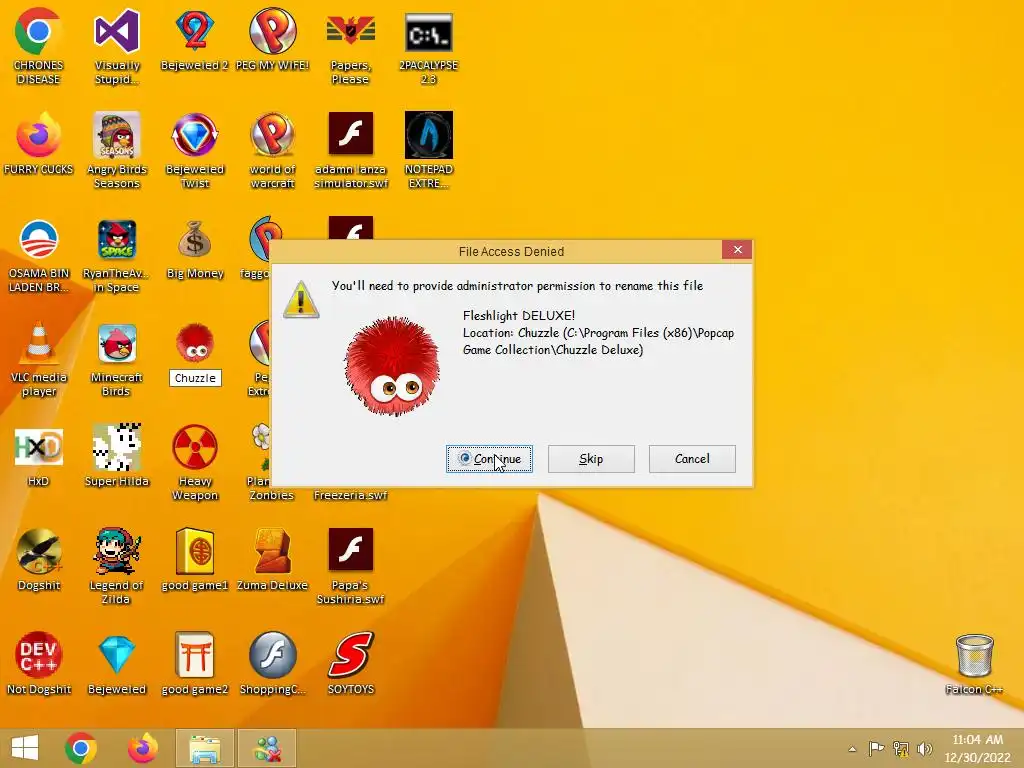The height and width of the screenshot is (768, 1024).
Task: Open the network tray icon
Action: tap(901, 748)
